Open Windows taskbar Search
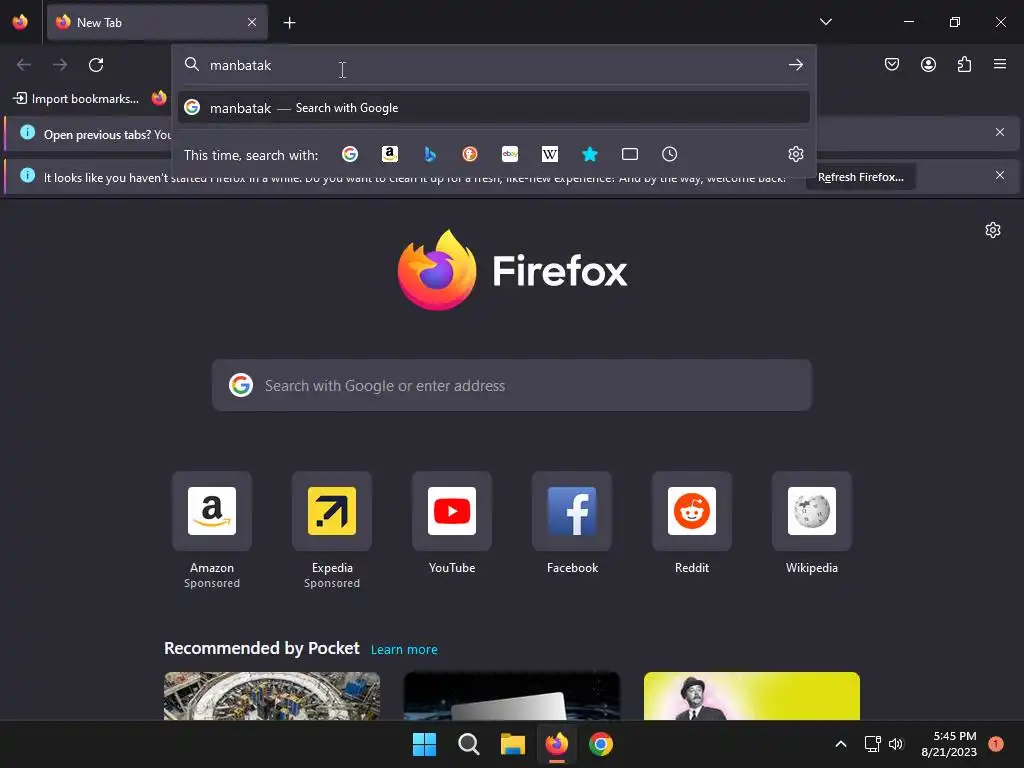 click(469, 744)
